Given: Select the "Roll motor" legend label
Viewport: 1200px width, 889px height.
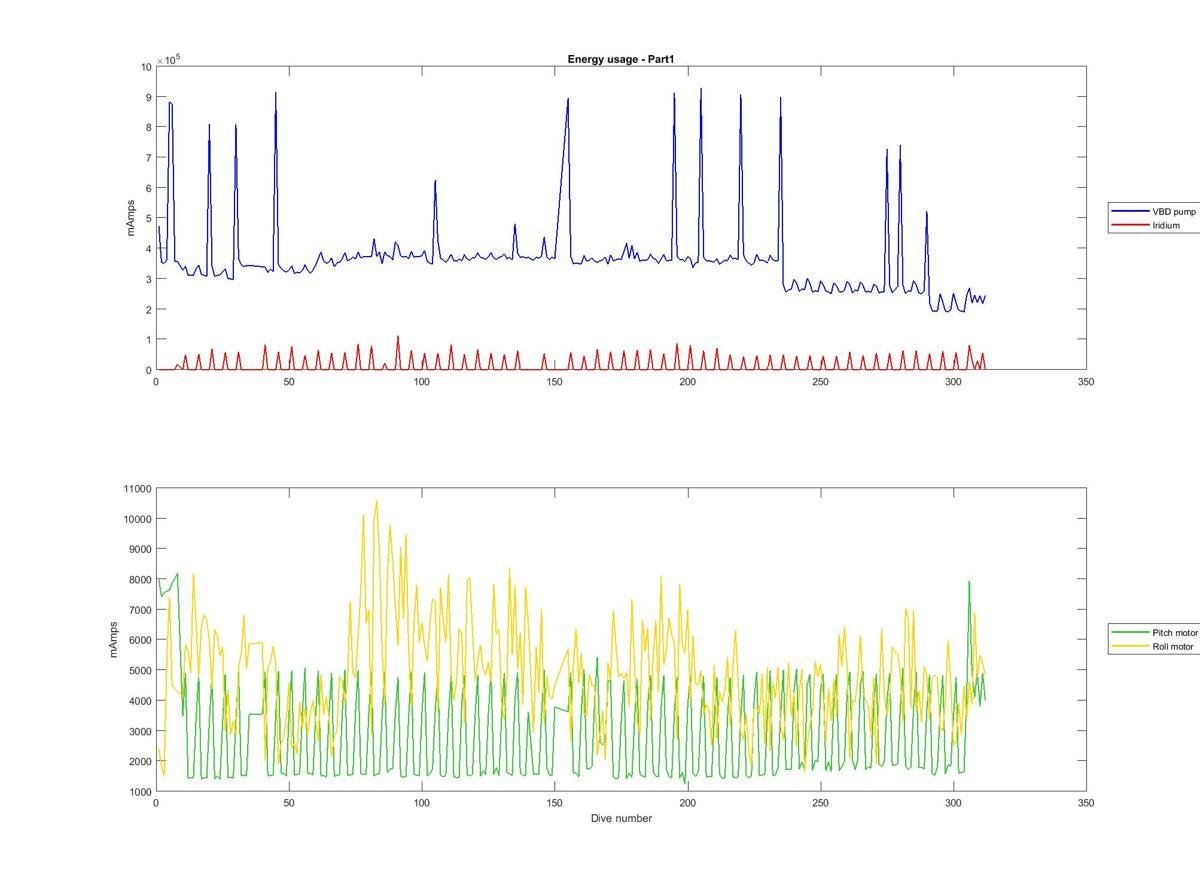Looking at the screenshot, I should (1173, 647).
